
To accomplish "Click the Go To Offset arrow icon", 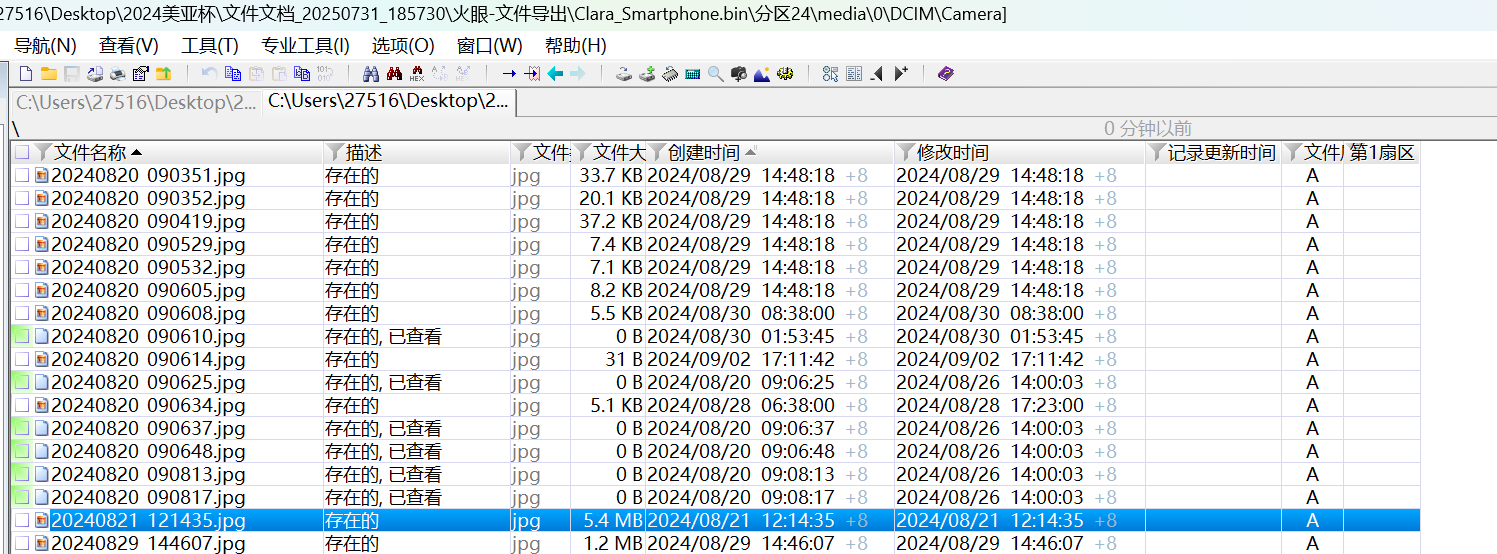I will click(x=509, y=74).
